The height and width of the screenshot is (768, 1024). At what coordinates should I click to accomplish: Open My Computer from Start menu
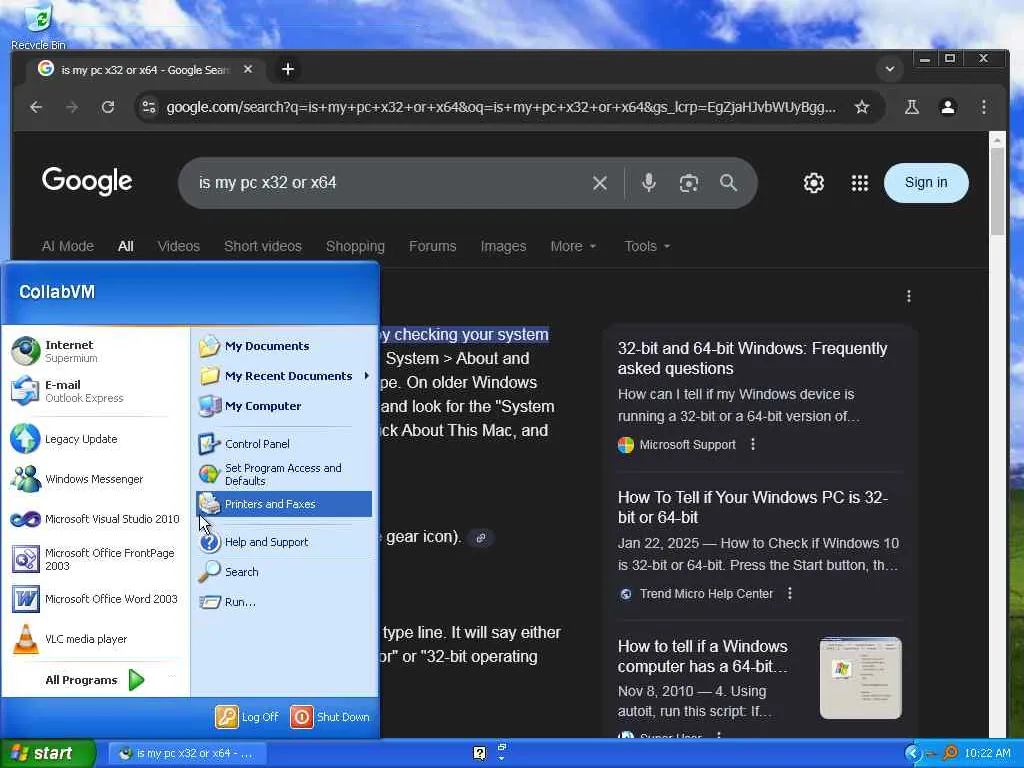pyautogui.click(x=283, y=406)
